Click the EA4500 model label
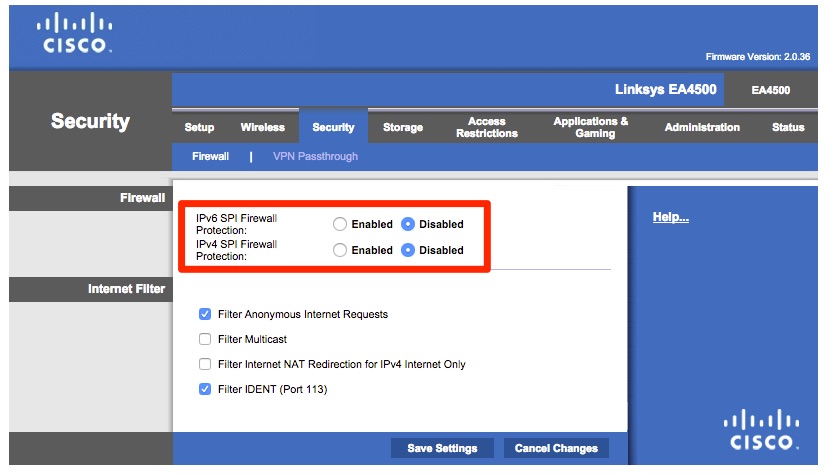The height and width of the screenshot is (474, 825). coord(771,90)
